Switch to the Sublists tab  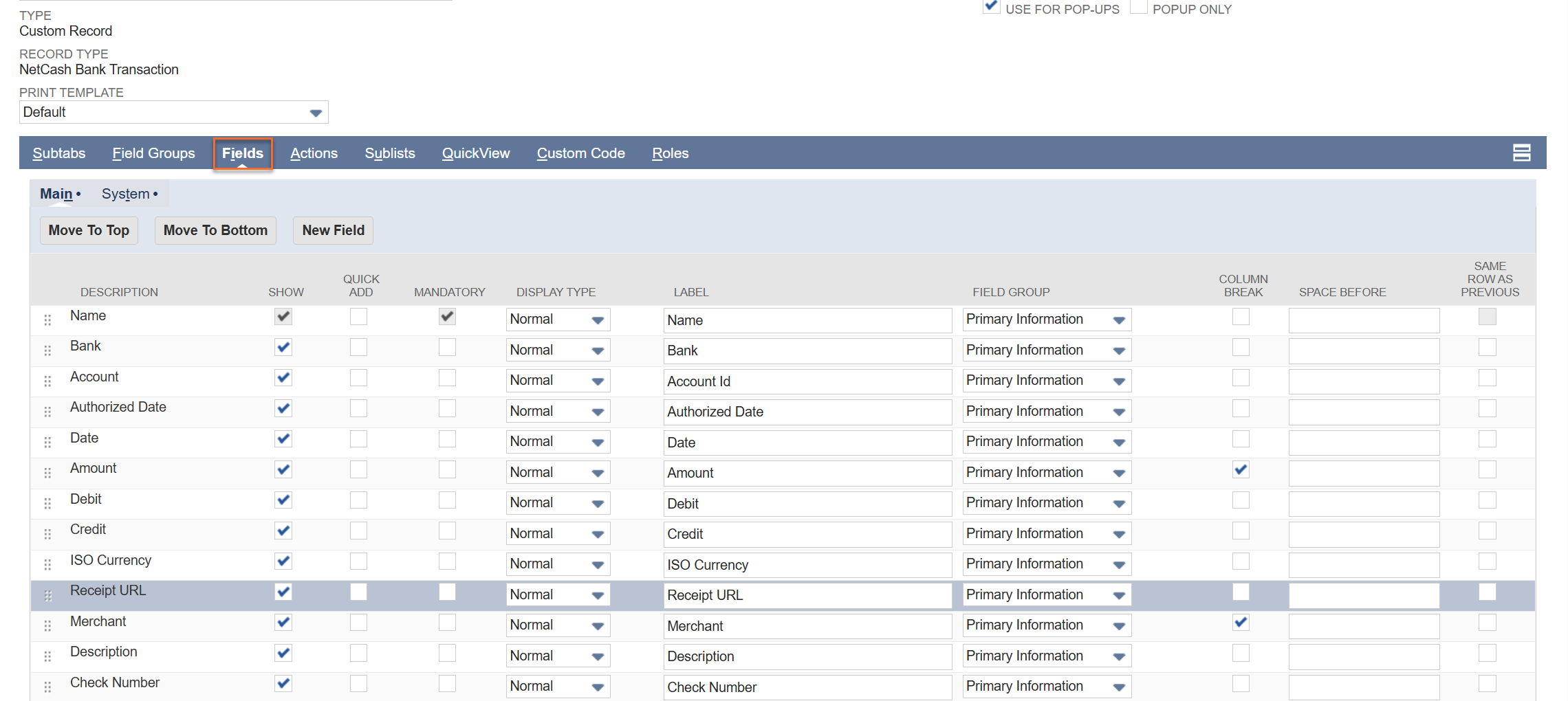point(389,153)
